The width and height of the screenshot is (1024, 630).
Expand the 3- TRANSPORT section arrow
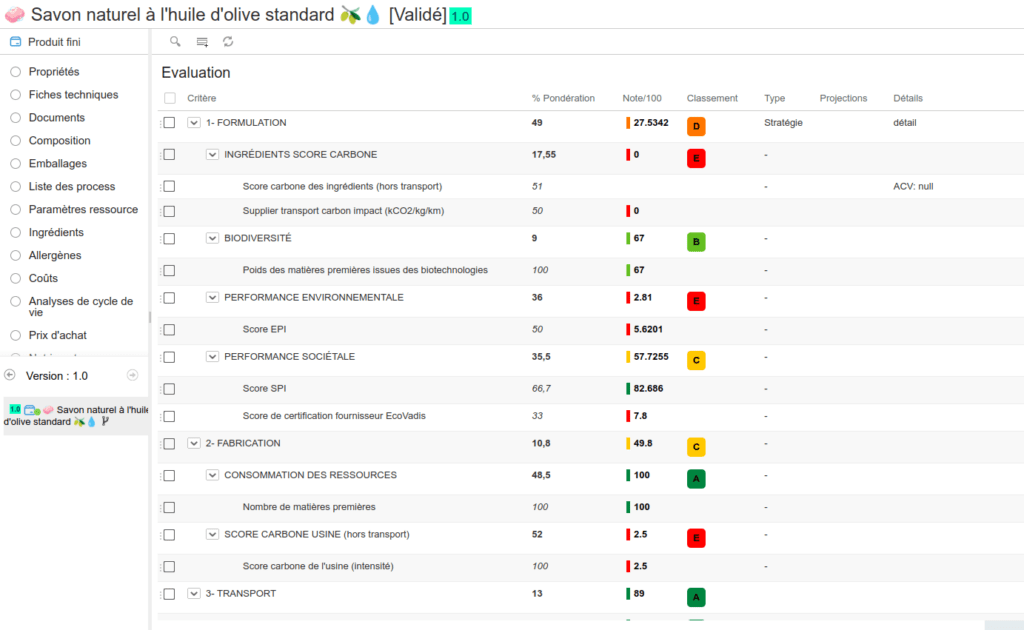pos(194,594)
